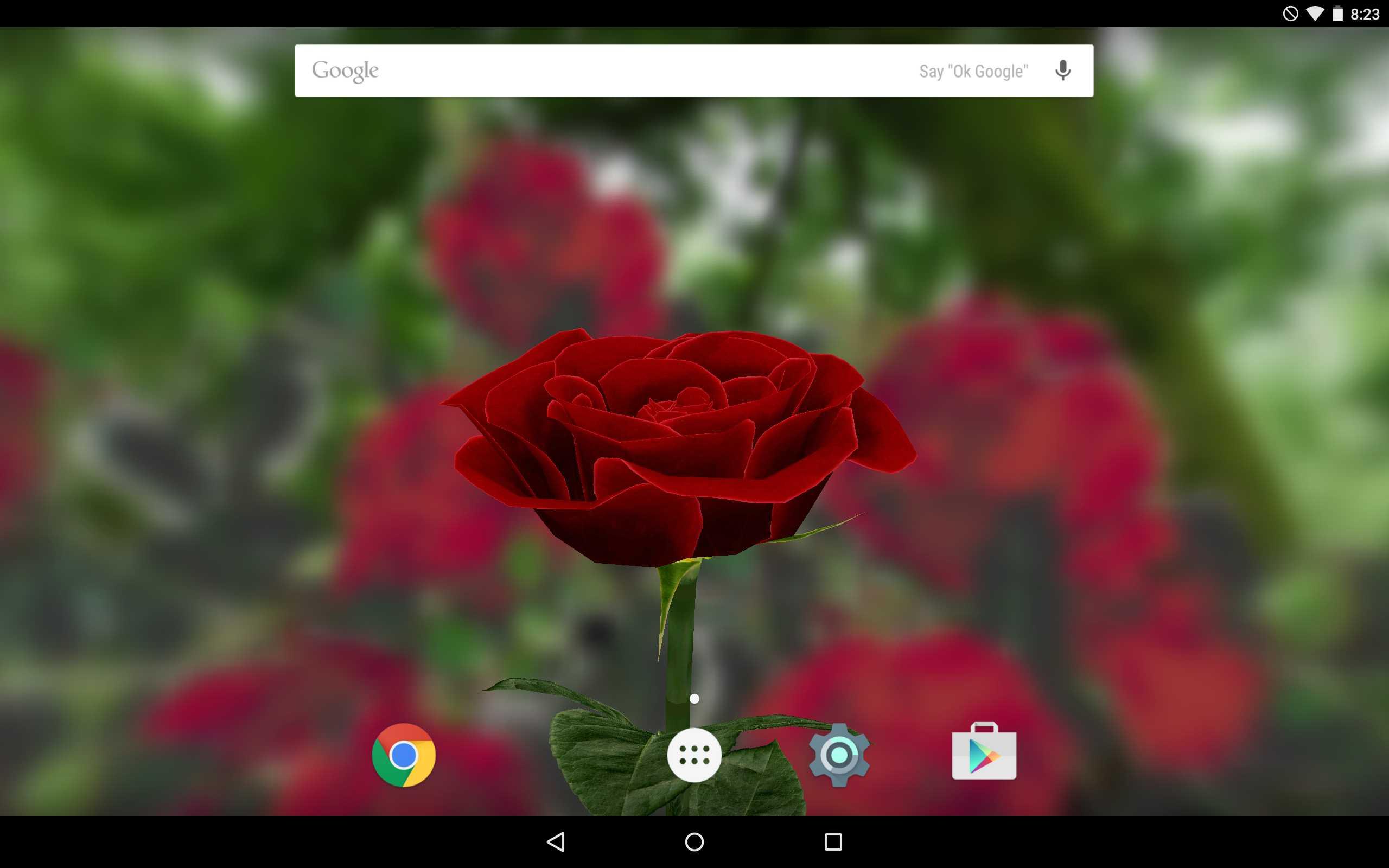
Task: Go back with navigation back button
Action: (x=556, y=842)
